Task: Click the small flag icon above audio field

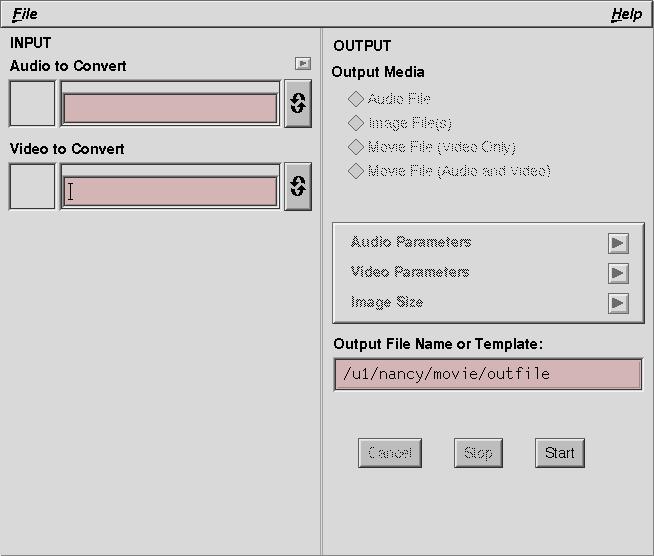Action: pyautogui.click(x=303, y=63)
